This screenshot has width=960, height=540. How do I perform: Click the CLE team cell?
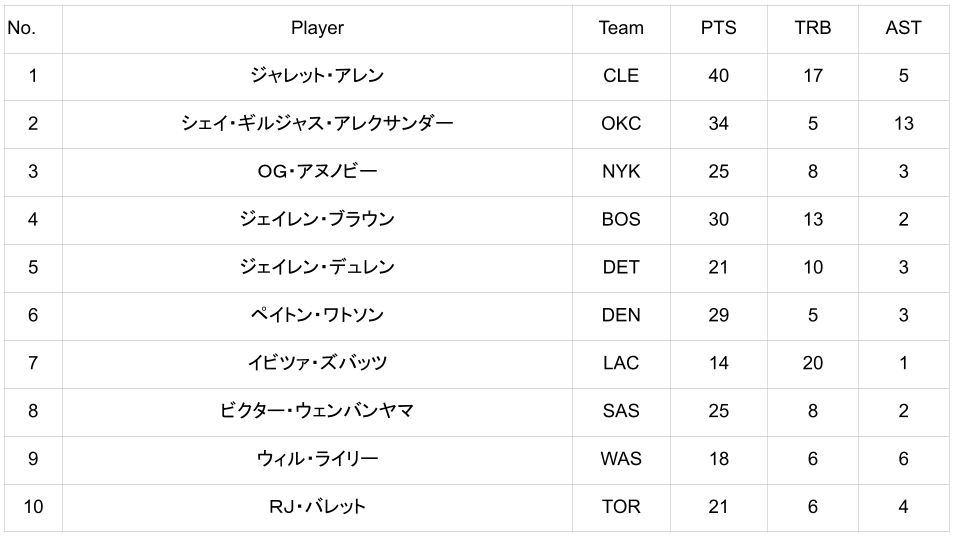point(621,76)
